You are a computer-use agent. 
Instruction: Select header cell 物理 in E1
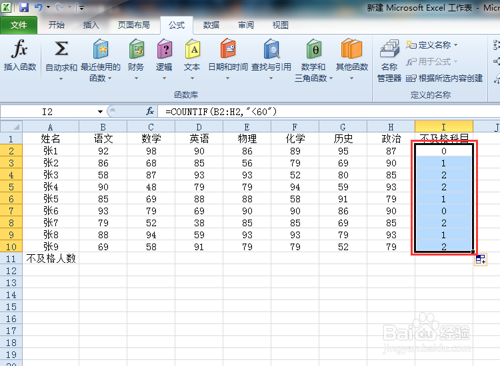coord(247,139)
